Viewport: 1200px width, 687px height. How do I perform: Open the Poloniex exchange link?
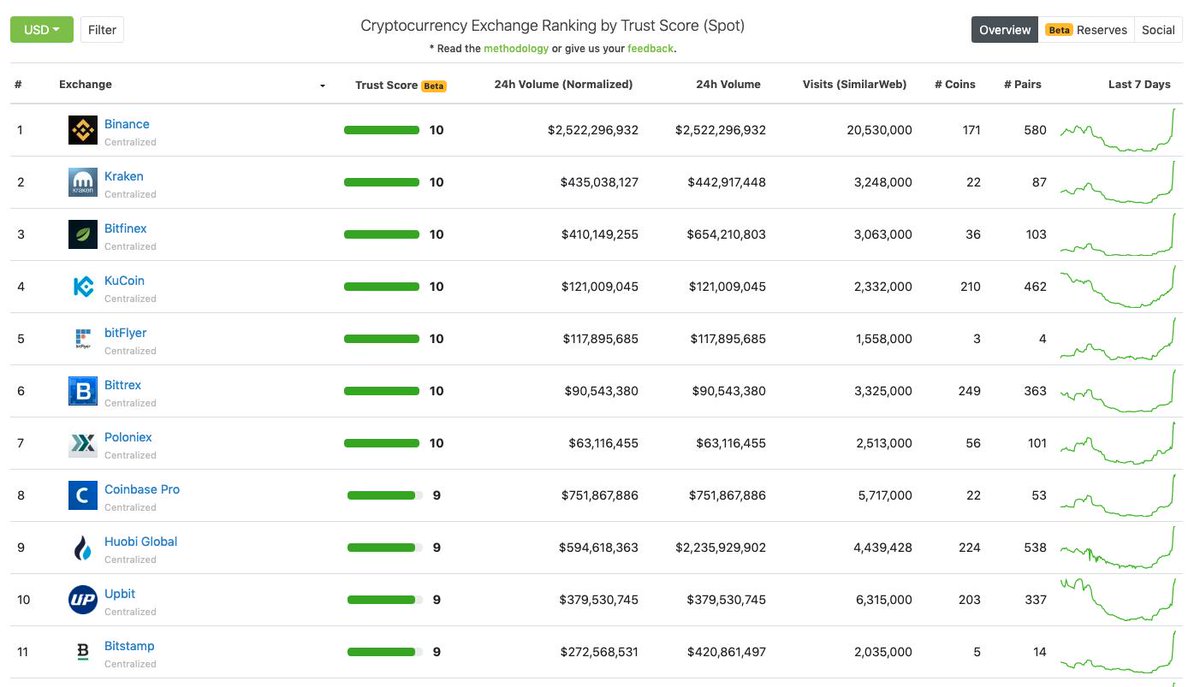128,437
